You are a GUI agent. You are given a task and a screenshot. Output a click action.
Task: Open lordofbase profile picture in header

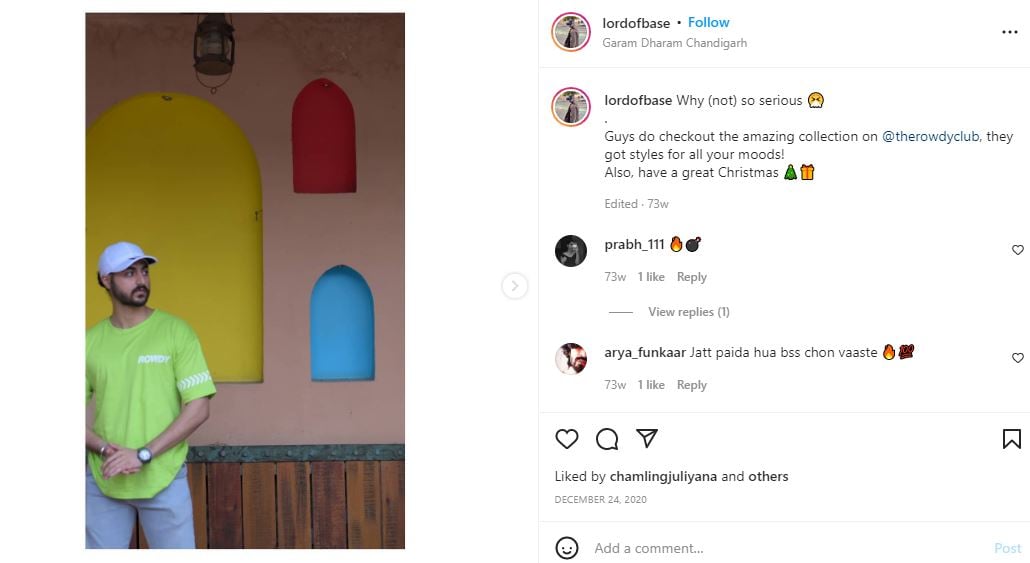tap(571, 32)
